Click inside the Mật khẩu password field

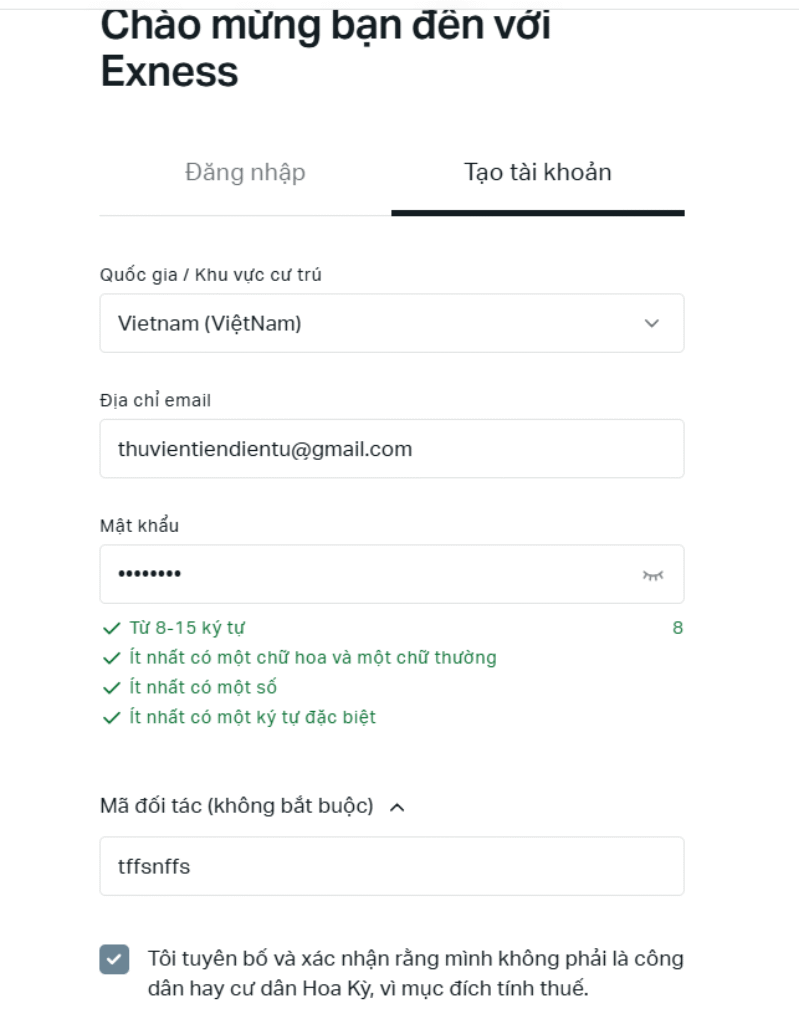(370, 574)
